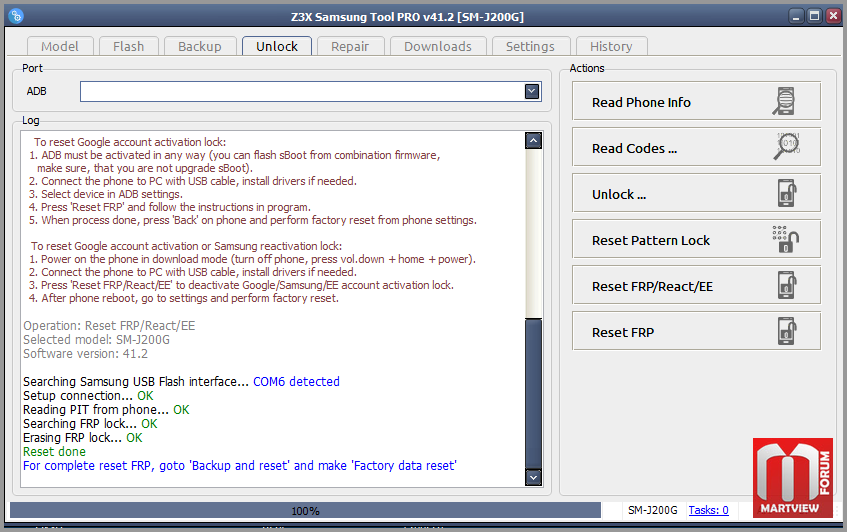Open the Repair tab
Image resolution: width=847 pixels, height=532 pixels.
350,46
